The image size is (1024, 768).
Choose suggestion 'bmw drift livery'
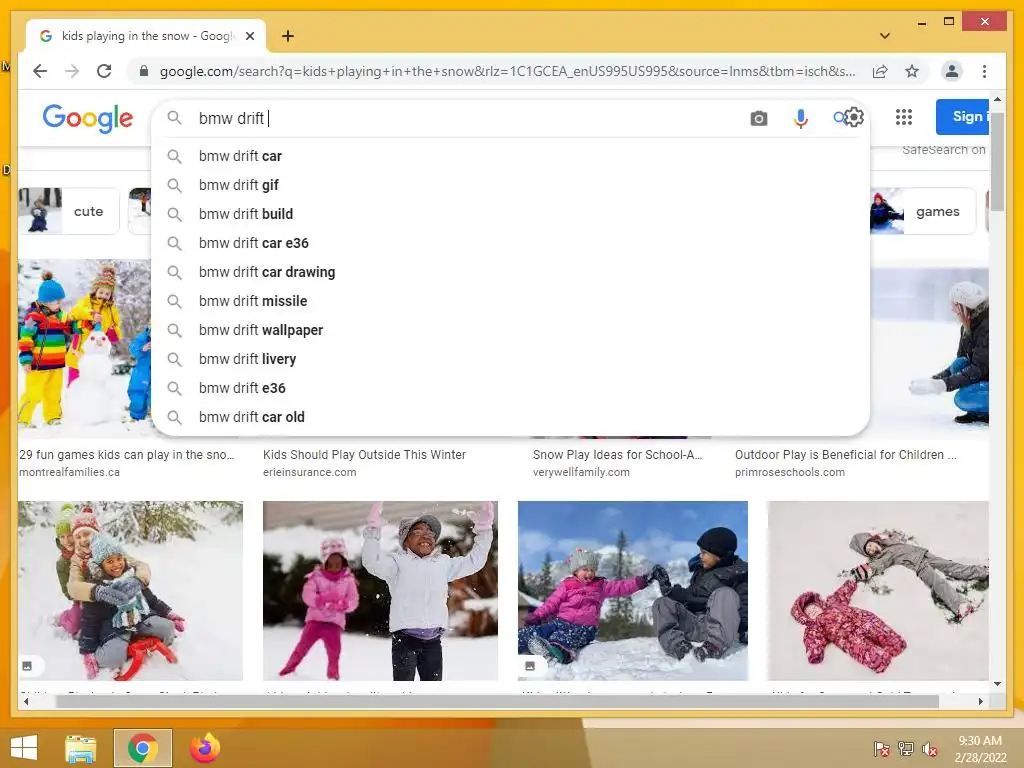[x=510, y=359]
